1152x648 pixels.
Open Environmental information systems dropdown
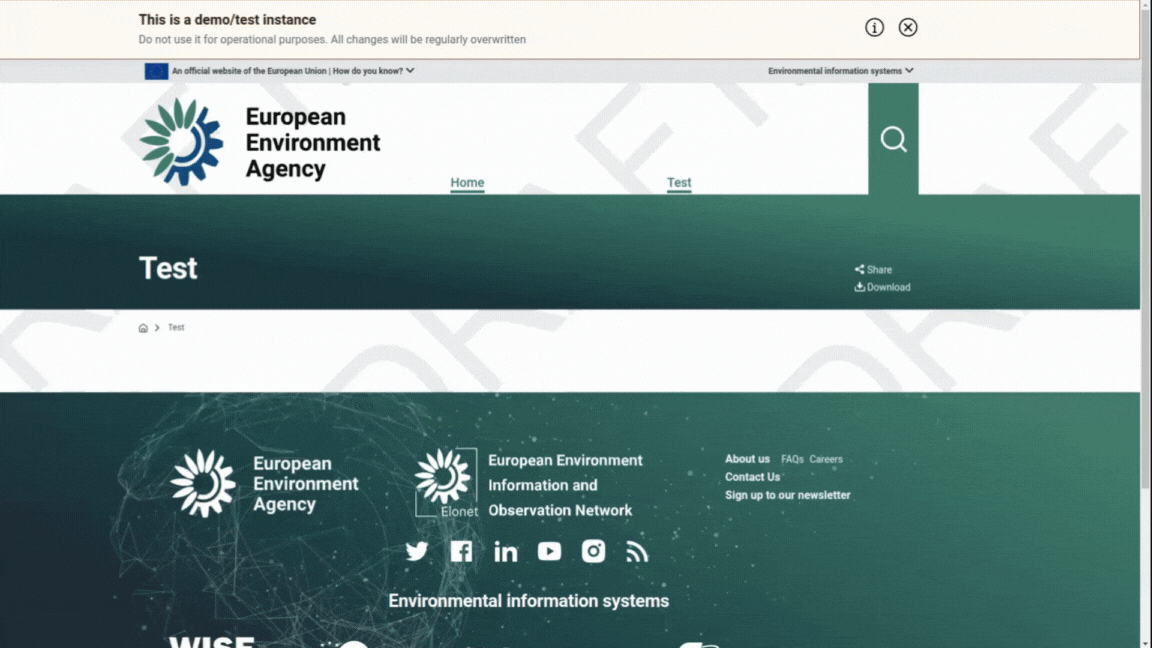pos(840,71)
